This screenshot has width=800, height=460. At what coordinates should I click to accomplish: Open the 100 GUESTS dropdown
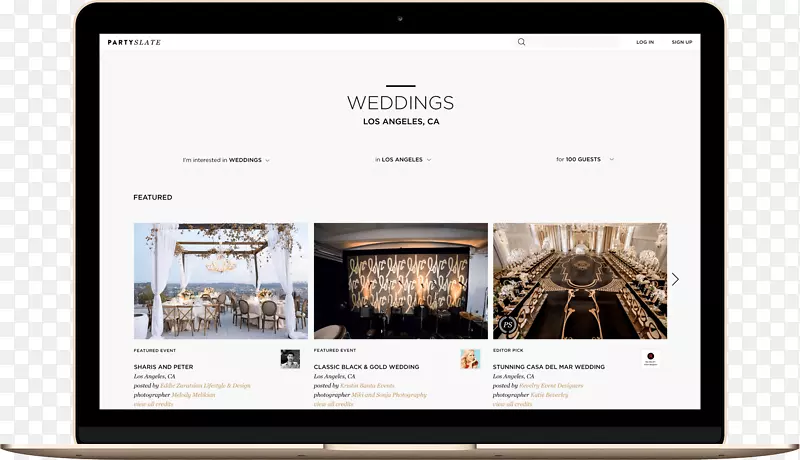tap(585, 159)
